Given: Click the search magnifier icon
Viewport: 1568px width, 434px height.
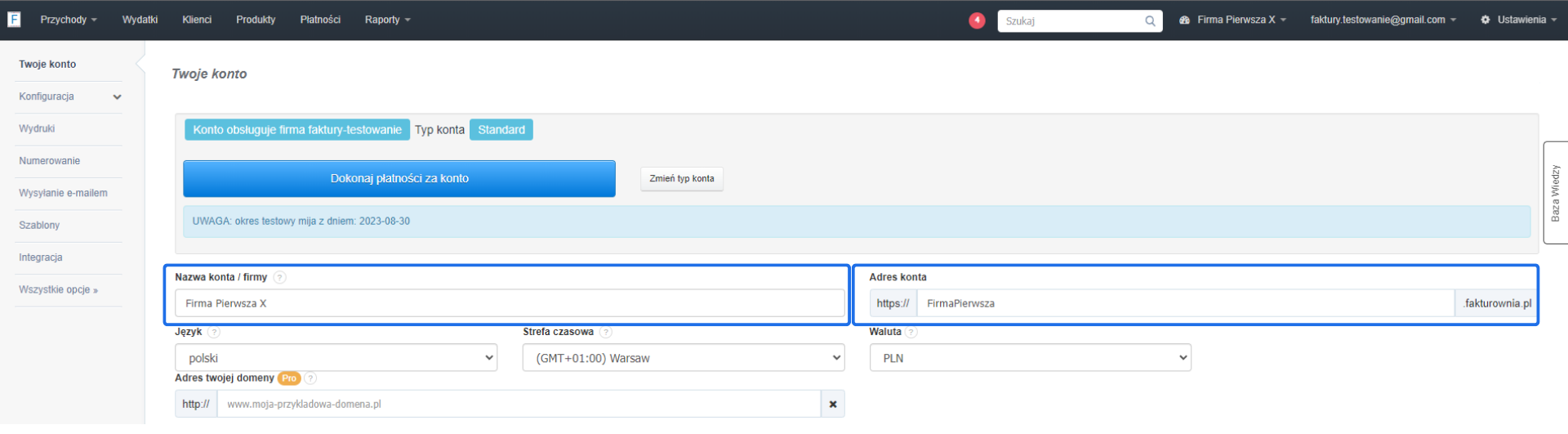Looking at the screenshot, I should 1150,21.
